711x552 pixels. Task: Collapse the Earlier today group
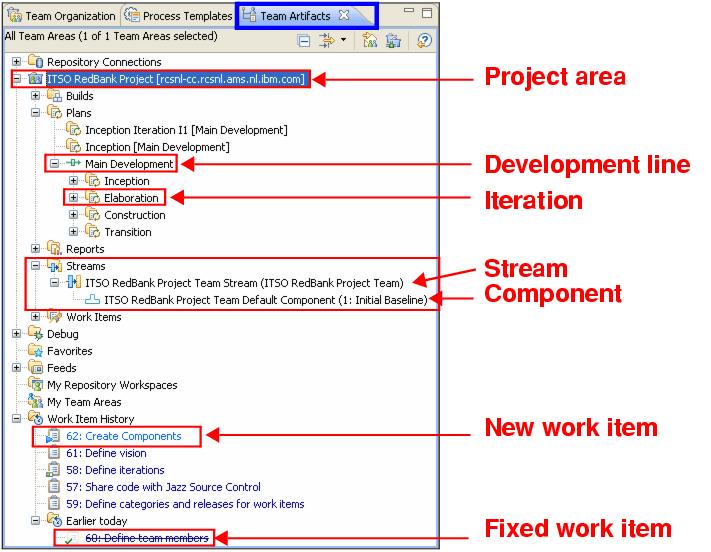(35, 520)
